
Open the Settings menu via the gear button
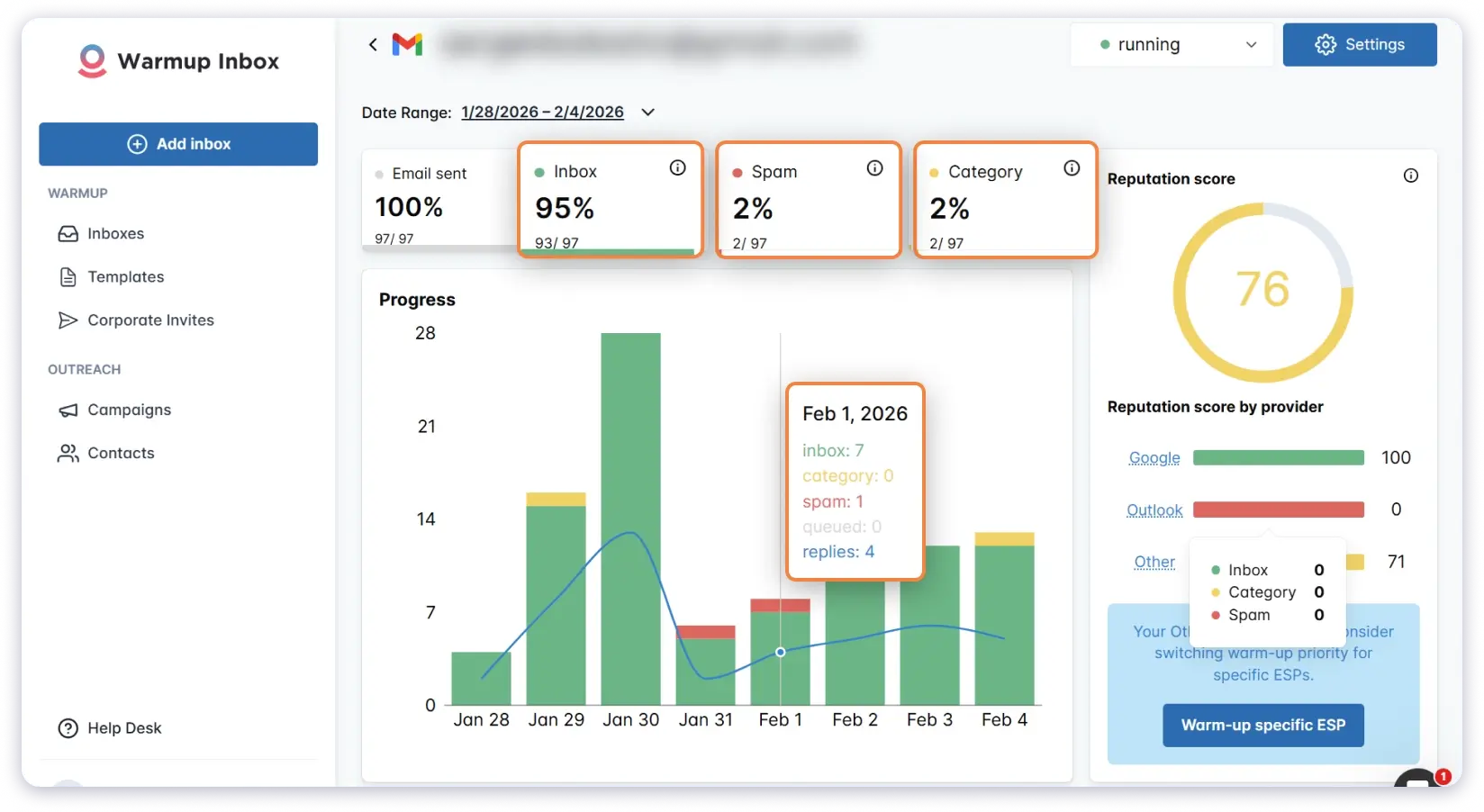tap(1360, 44)
